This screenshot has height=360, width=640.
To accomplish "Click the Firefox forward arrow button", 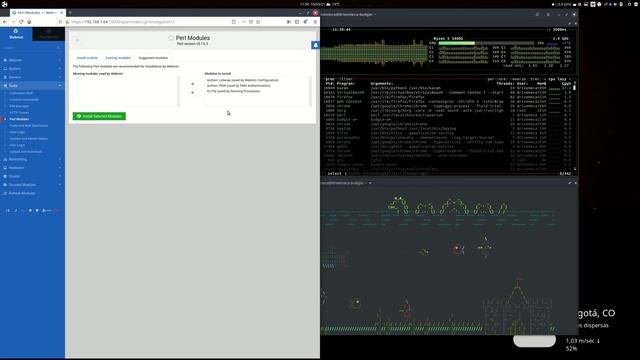I will (13, 22).
